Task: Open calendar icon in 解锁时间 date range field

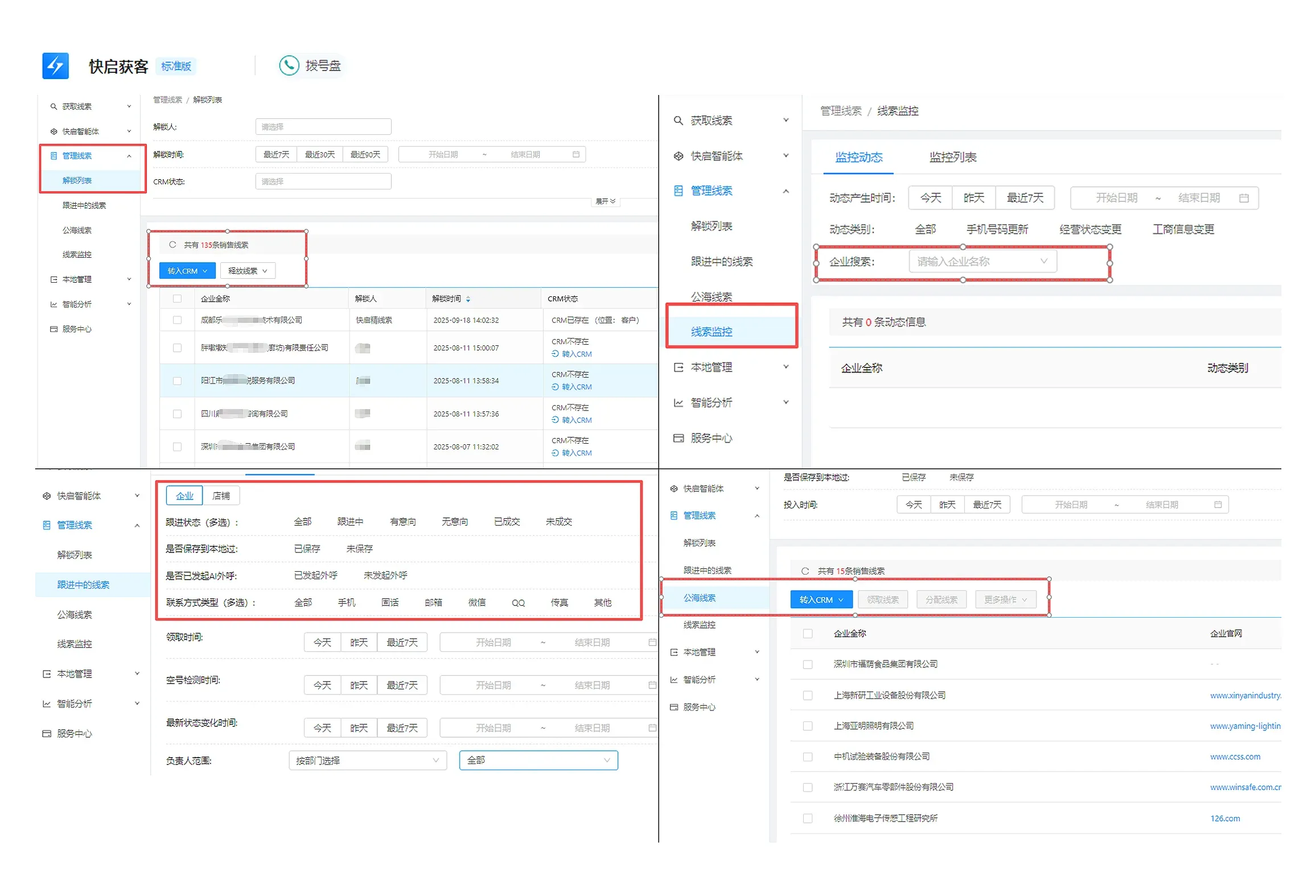Action: (x=575, y=154)
